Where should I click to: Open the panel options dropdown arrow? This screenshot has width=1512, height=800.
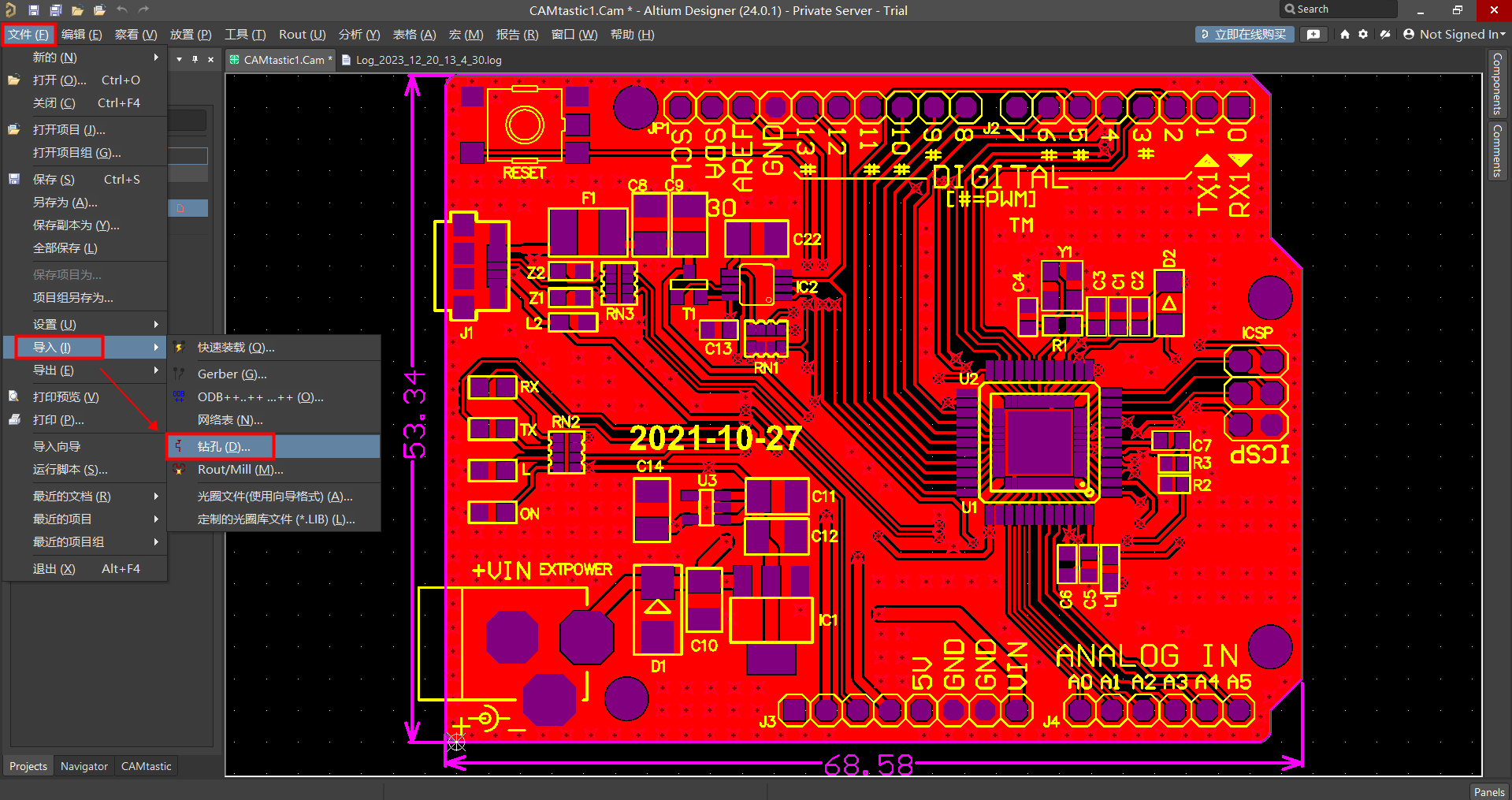(x=180, y=59)
